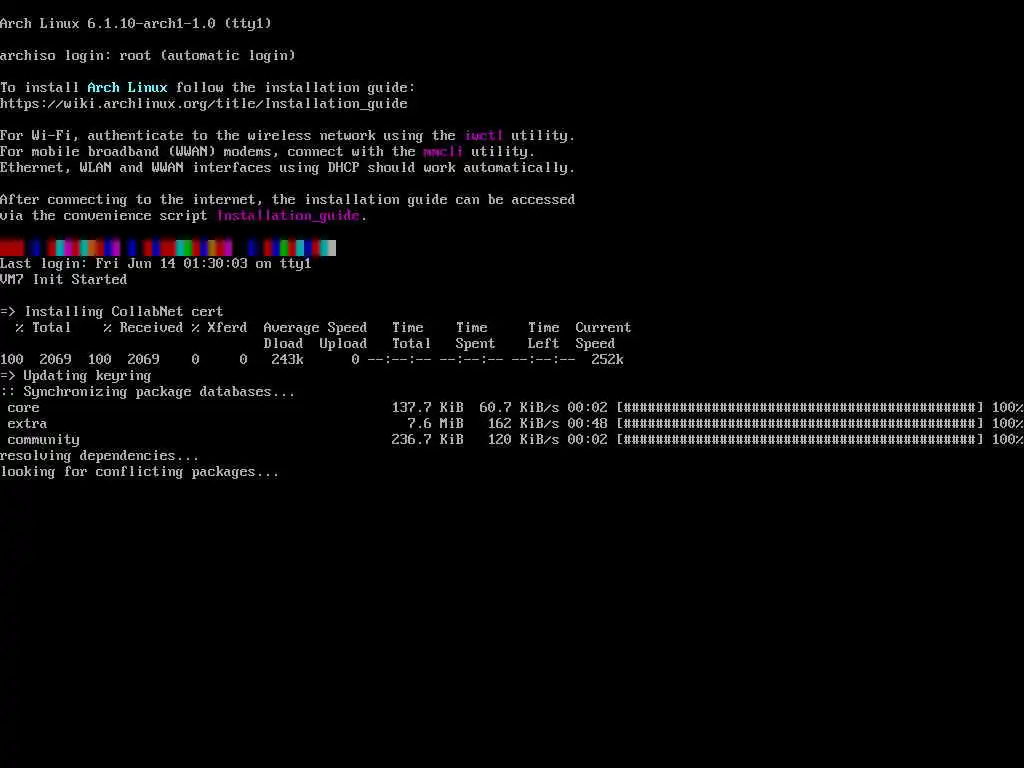The width and height of the screenshot is (1024, 768).
Task: Click the 'Last login: Fri Jun 14' line
Action: 155,263
